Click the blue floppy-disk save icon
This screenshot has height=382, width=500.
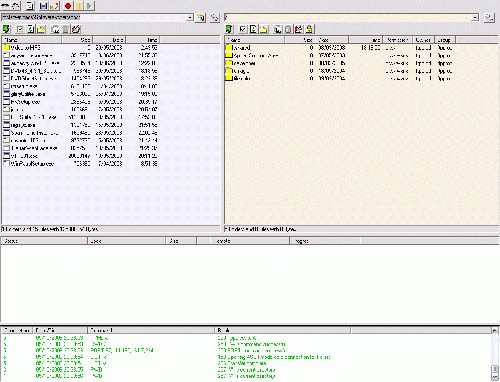[43, 6]
